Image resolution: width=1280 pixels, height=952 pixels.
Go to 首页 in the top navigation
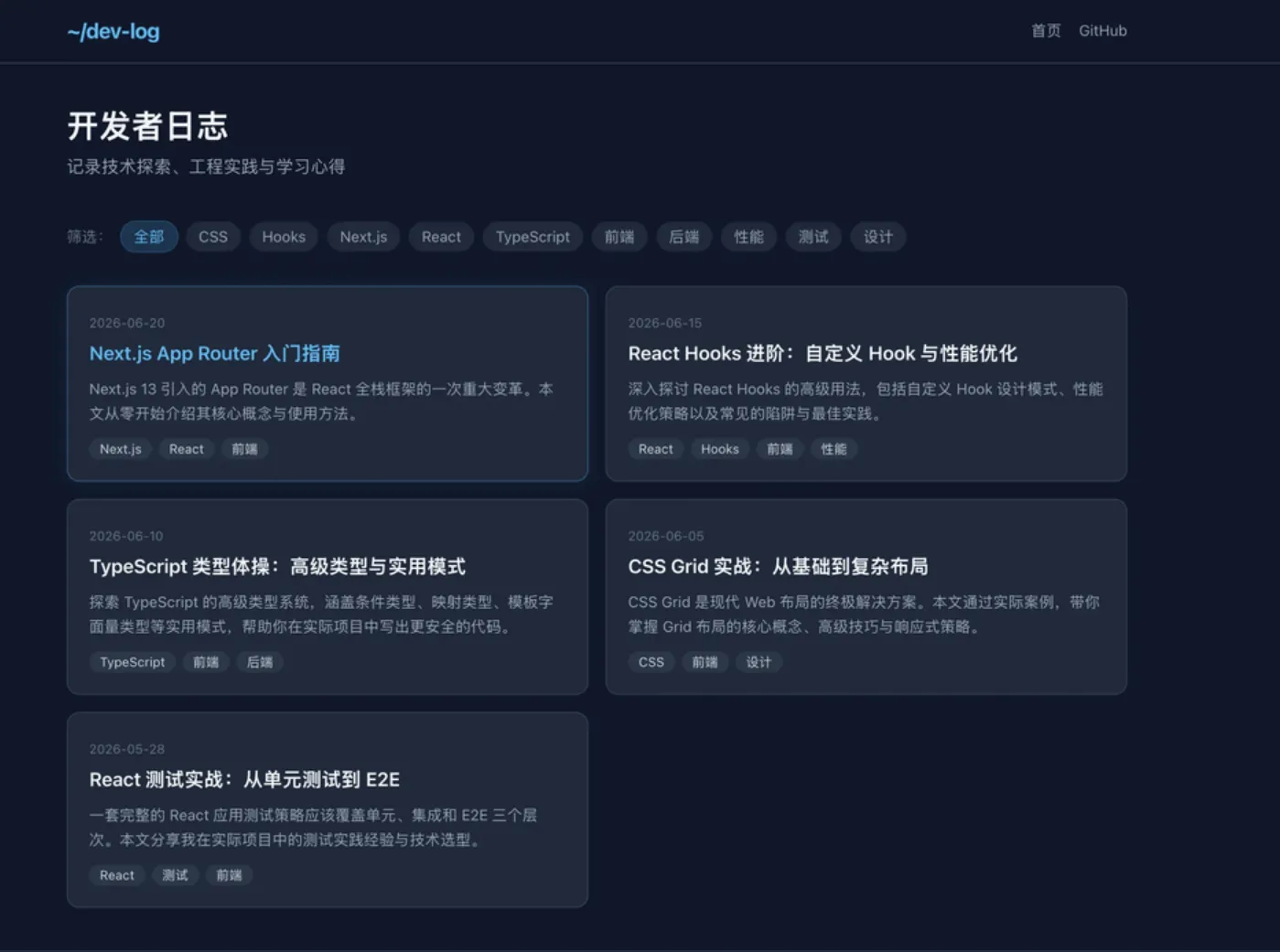tap(1046, 30)
